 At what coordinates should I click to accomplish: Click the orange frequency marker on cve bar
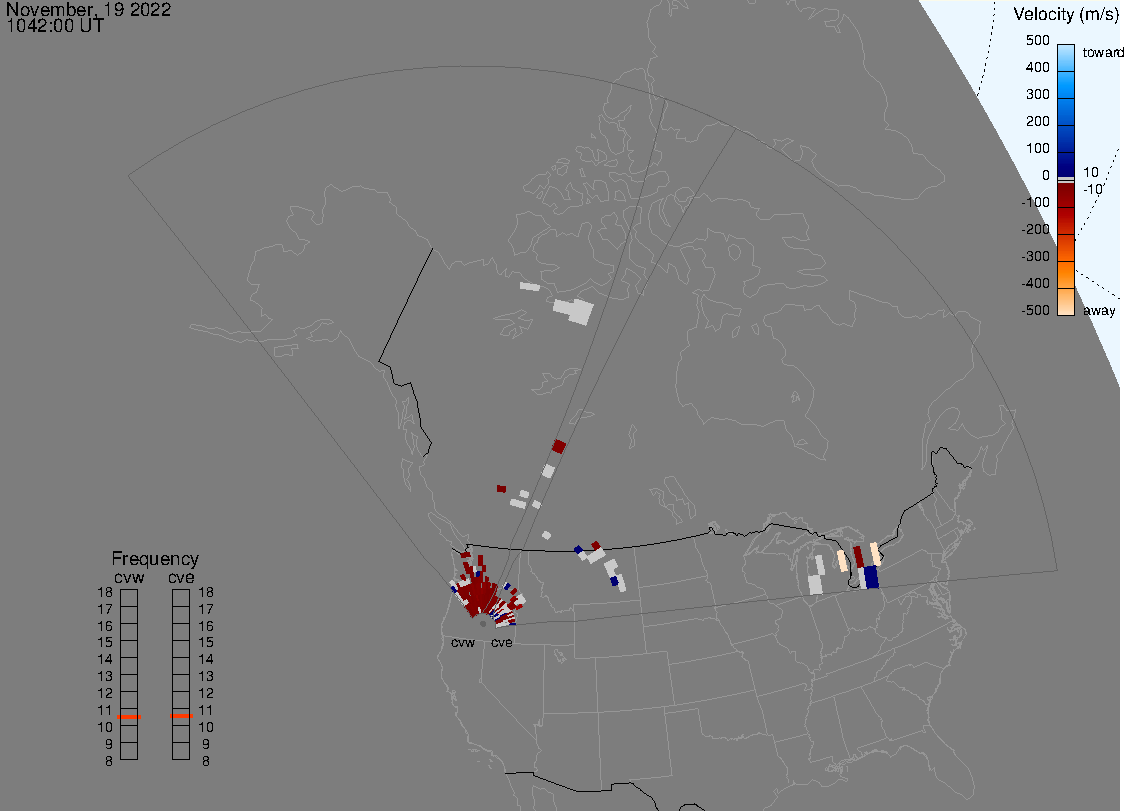point(181,716)
